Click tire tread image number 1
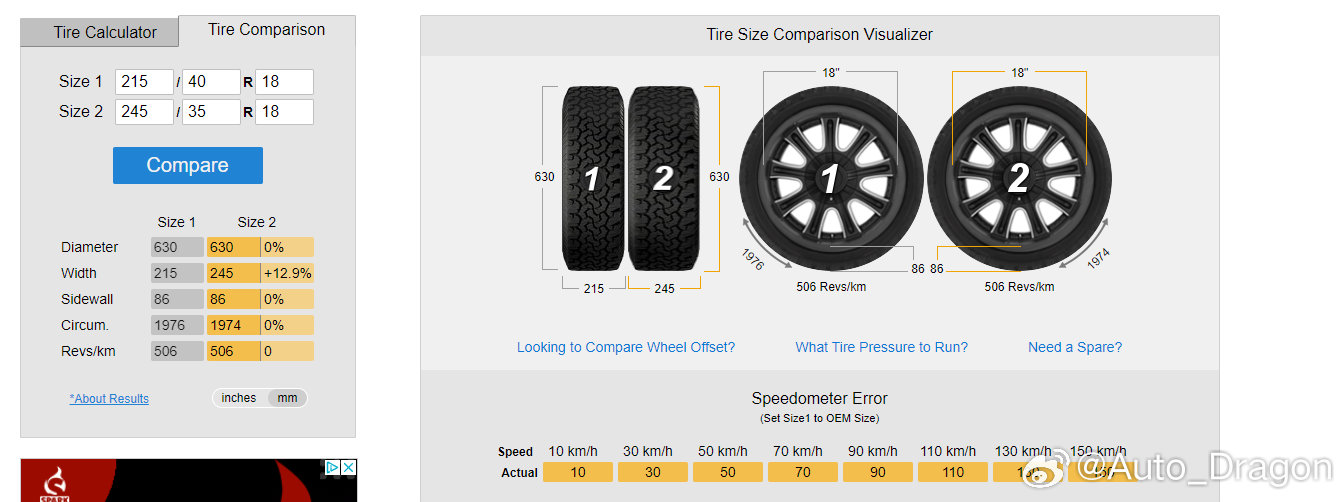1344x502 pixels. (x=593, y=178)
